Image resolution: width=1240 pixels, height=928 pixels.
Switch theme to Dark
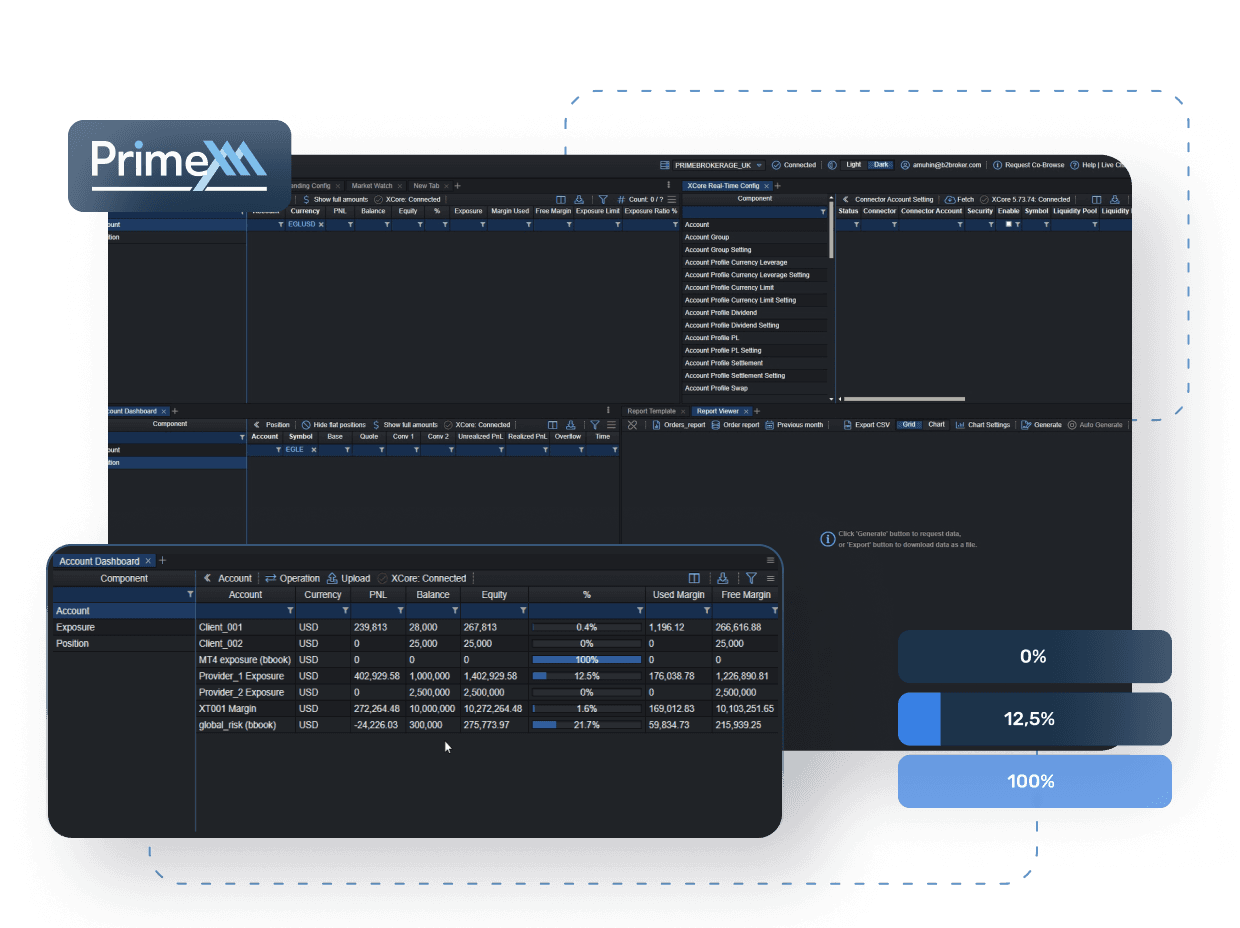pos(881,165)
